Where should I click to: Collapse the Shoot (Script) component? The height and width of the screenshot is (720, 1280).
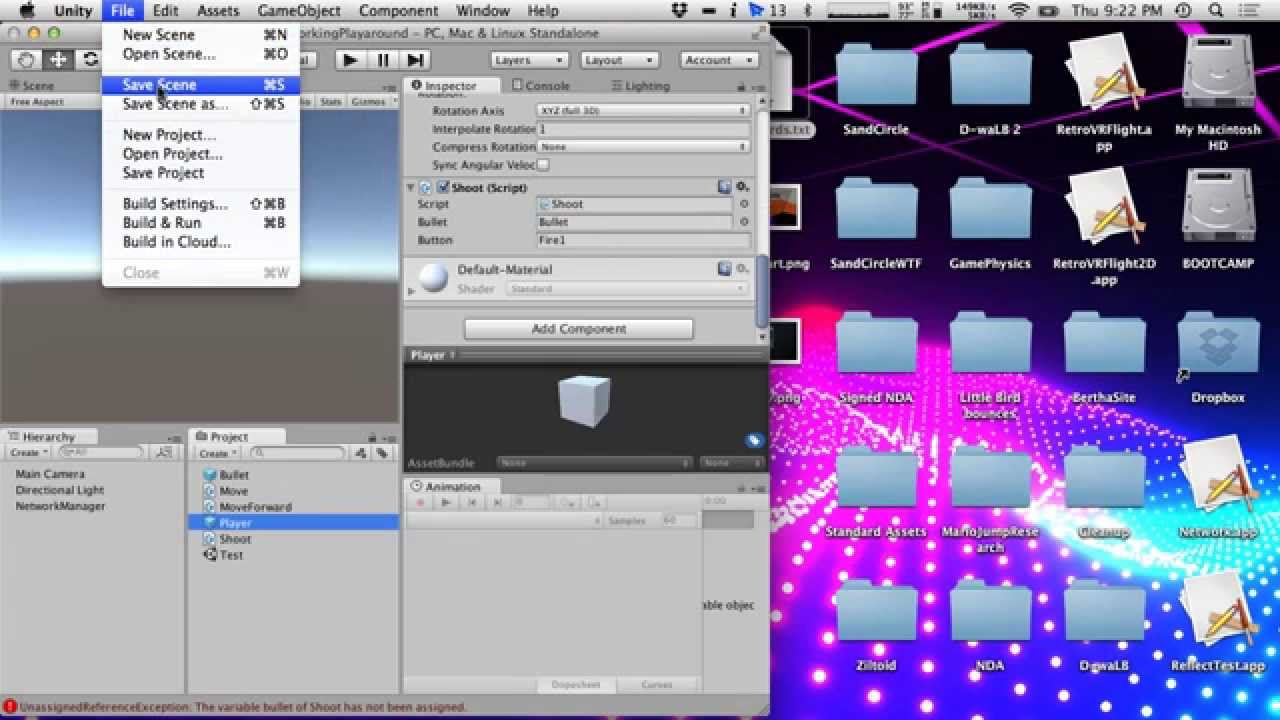pyautogui.click(x=410, y=188)
